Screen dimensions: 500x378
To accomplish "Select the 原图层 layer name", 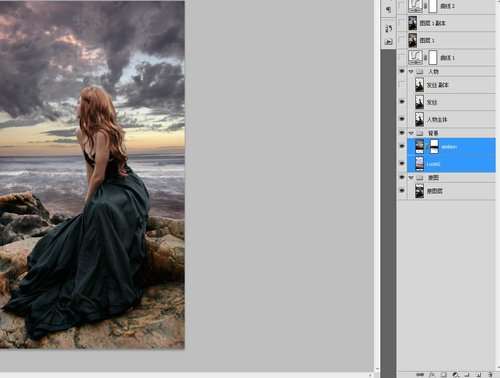I will [435, 191].
